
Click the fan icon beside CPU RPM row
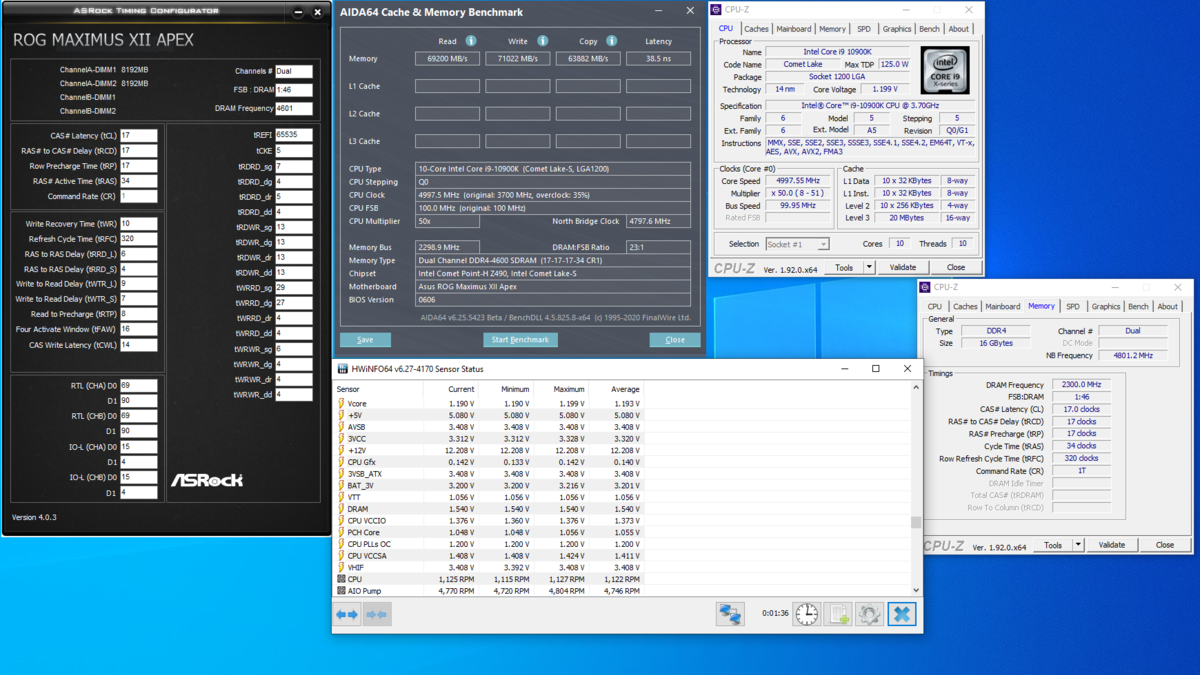(341, 579)
